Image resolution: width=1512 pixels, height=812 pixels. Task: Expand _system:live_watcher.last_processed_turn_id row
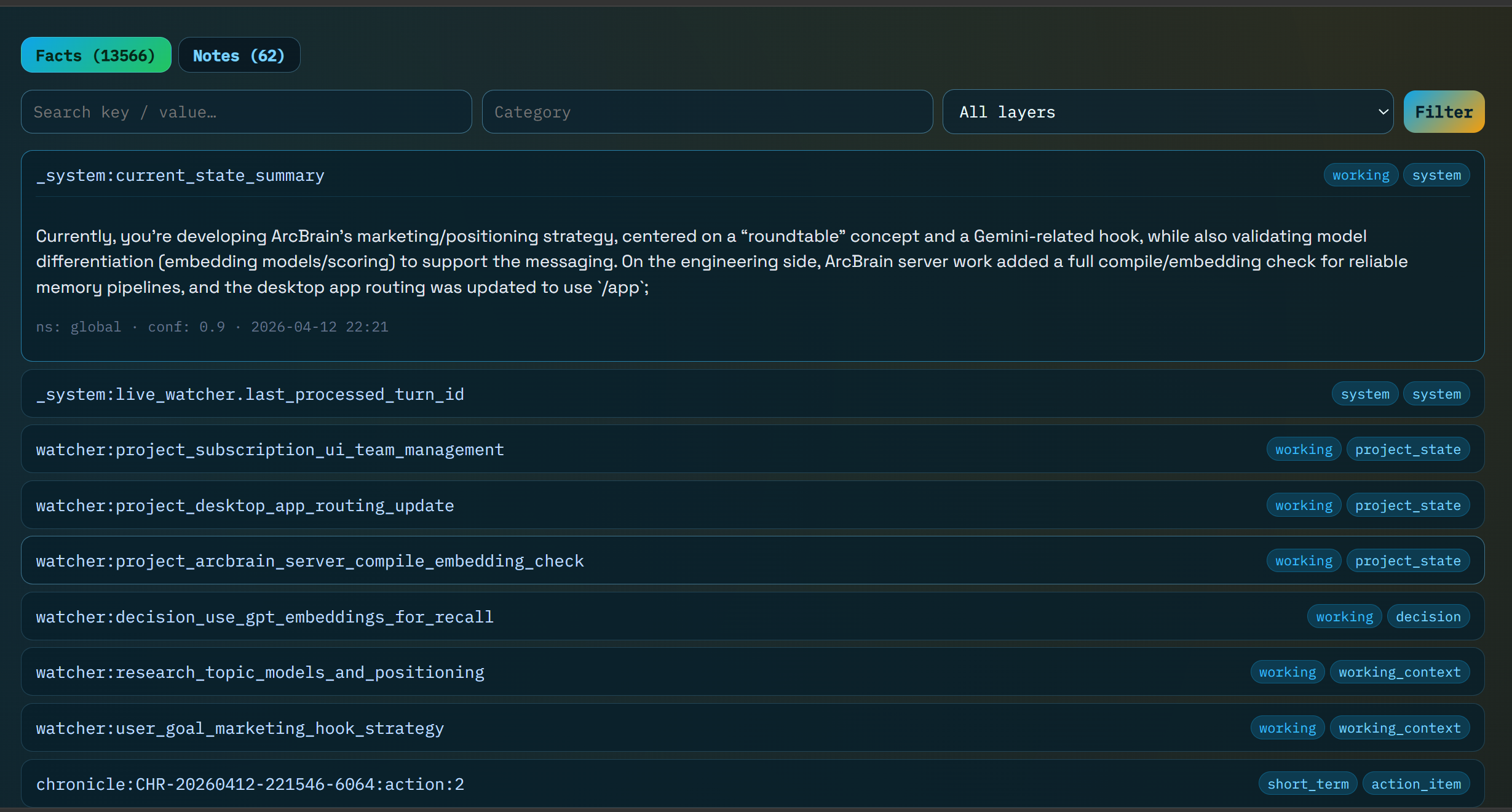(250, 394)
